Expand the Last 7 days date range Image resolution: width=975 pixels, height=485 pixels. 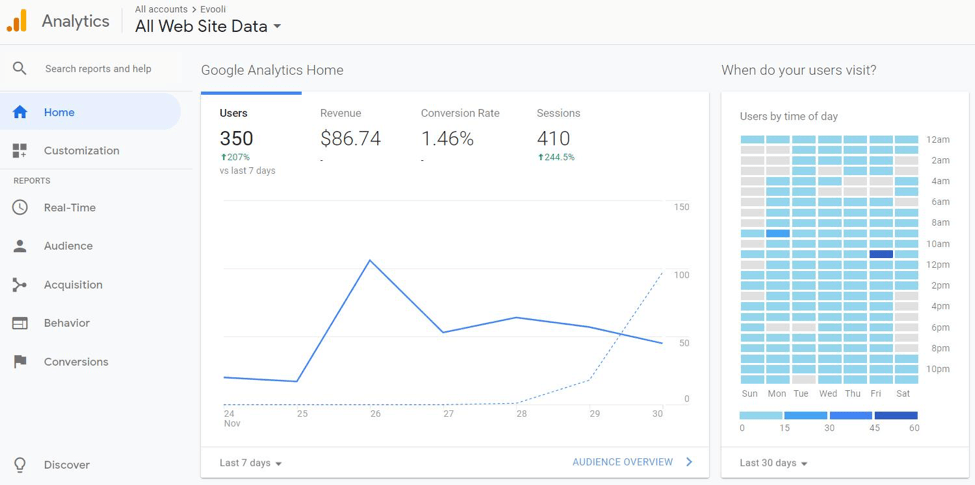tap(251, 463)
